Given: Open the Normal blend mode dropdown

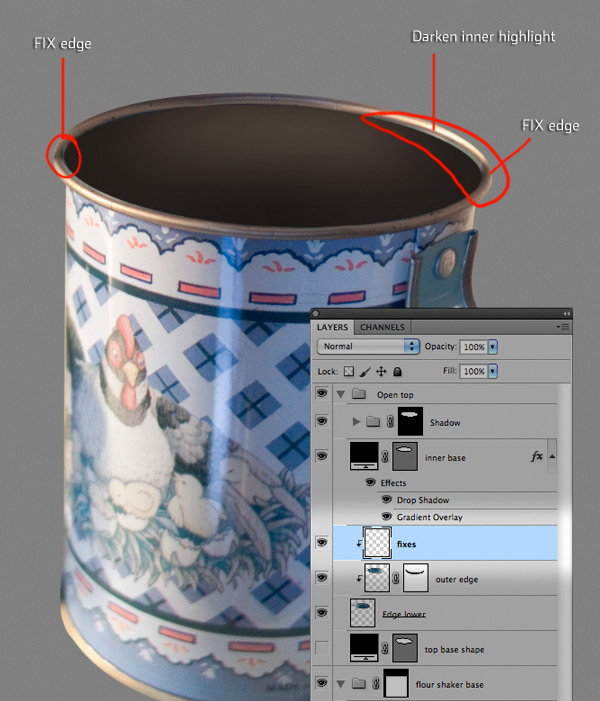Looking at the screenshot, I should (368, 346).
